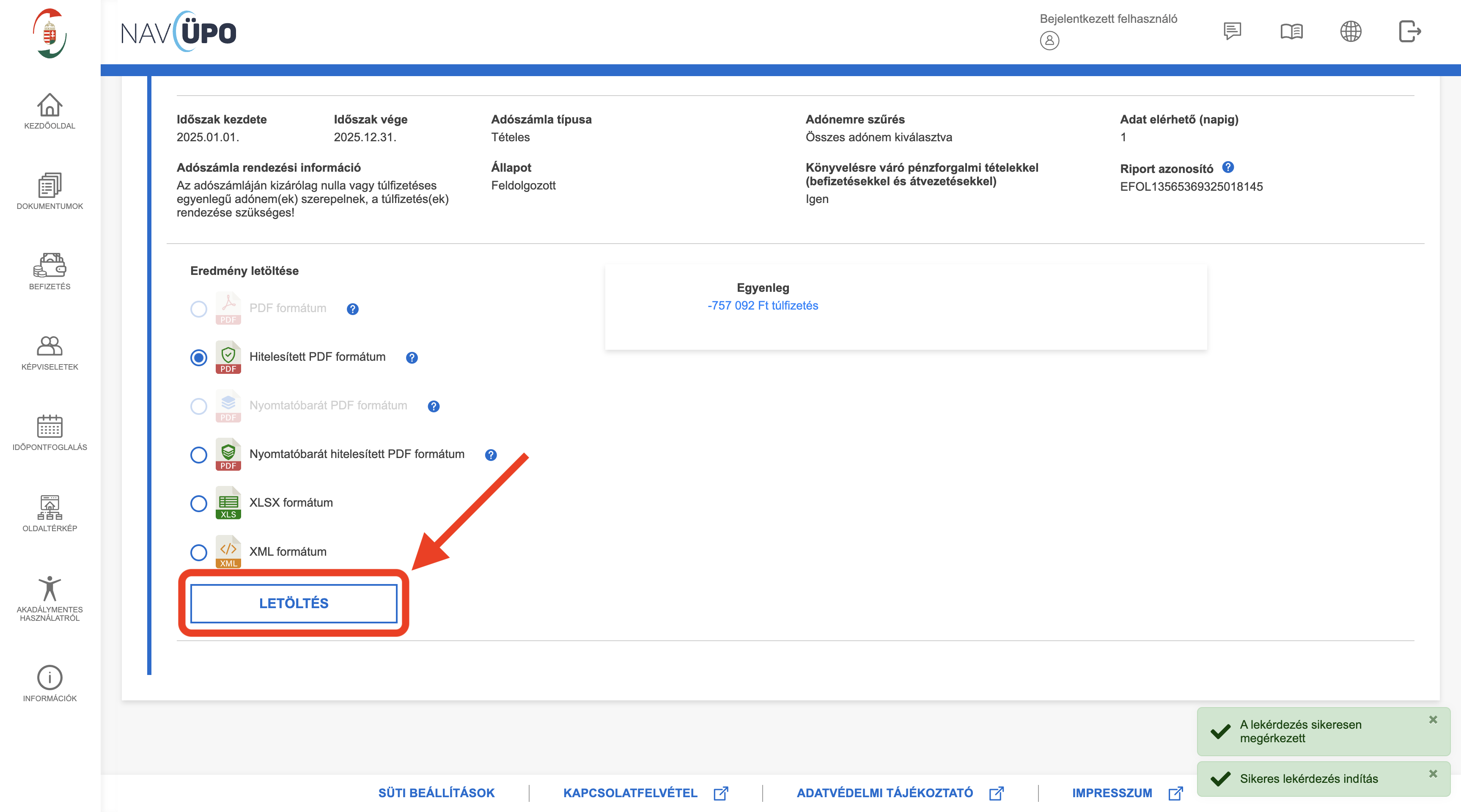The image size is (1461, 812).
Task: Click the 'Sikeres lekérdezés indítás' message text
Action: click(x=1308, y=779)
